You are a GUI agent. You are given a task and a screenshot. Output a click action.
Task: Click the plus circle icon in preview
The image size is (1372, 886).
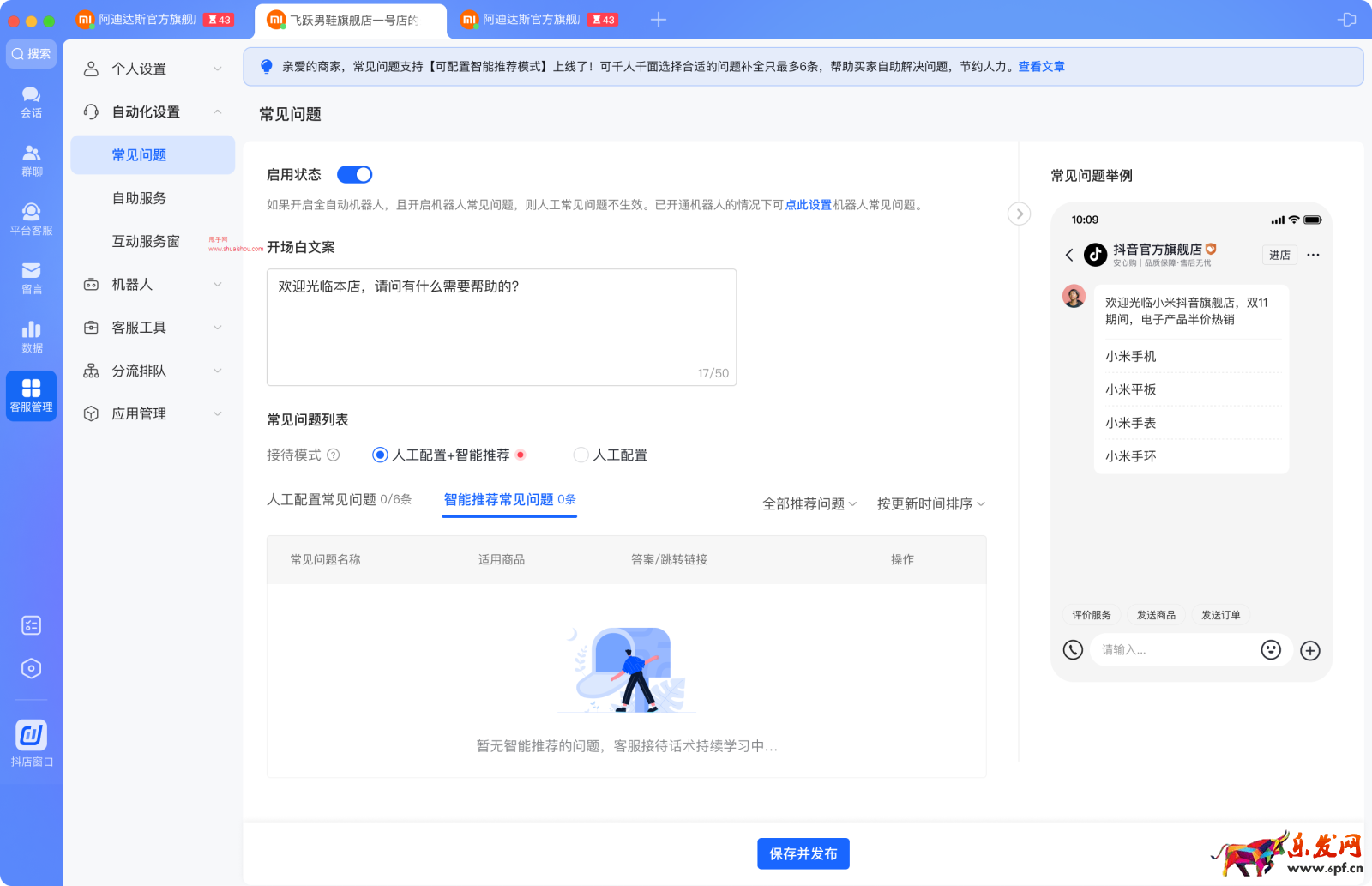[1310, 651]
